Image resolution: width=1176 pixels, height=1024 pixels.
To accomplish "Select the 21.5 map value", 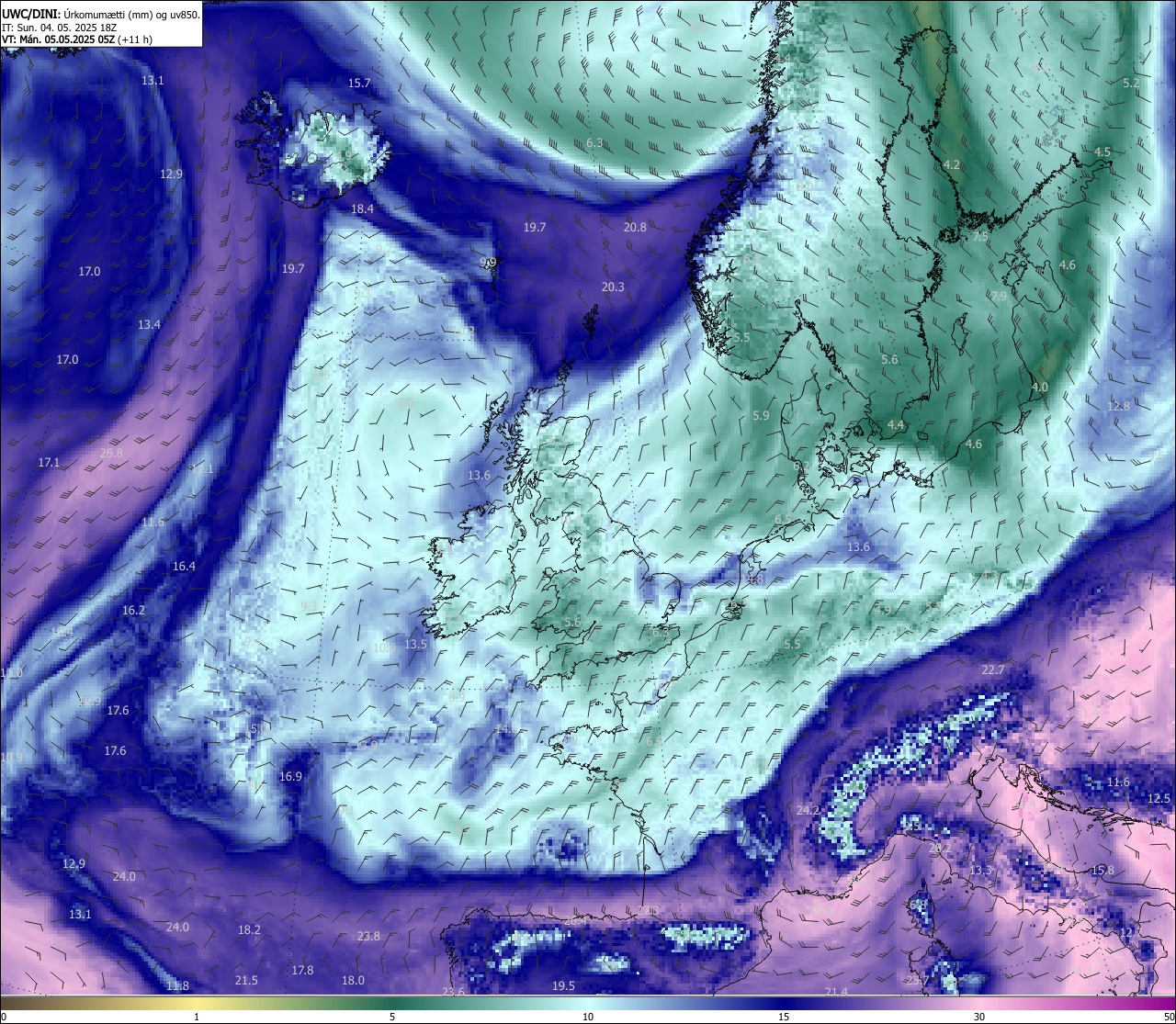I will click(246, 981).
